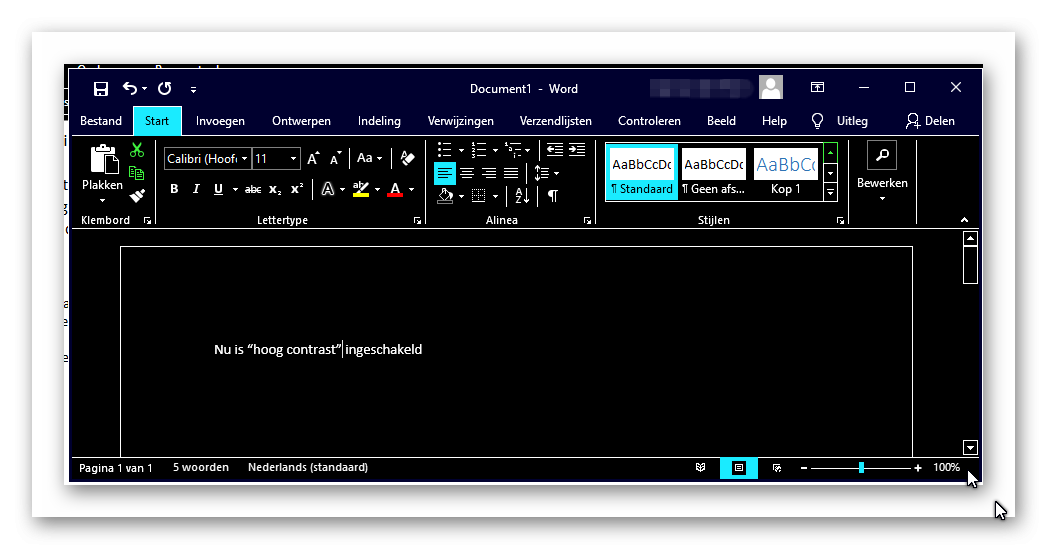Toggle Underline formatting
The image size is (1047, 549).
click(218, 189)
